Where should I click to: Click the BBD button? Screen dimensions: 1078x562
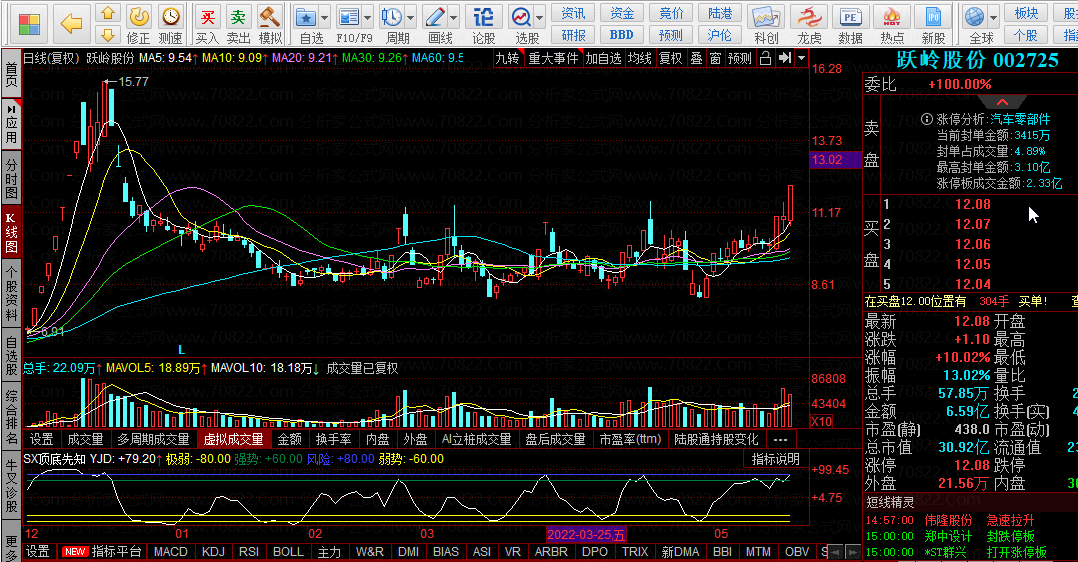622,34
